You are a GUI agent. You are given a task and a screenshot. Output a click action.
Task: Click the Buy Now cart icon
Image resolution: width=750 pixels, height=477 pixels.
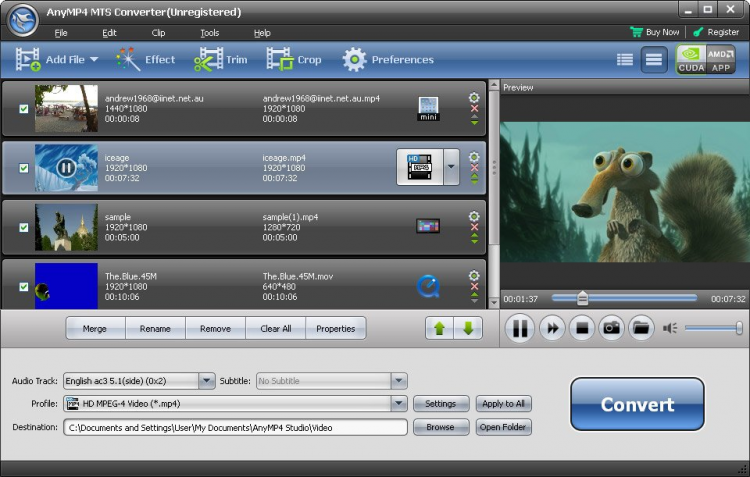pos(636,32)
